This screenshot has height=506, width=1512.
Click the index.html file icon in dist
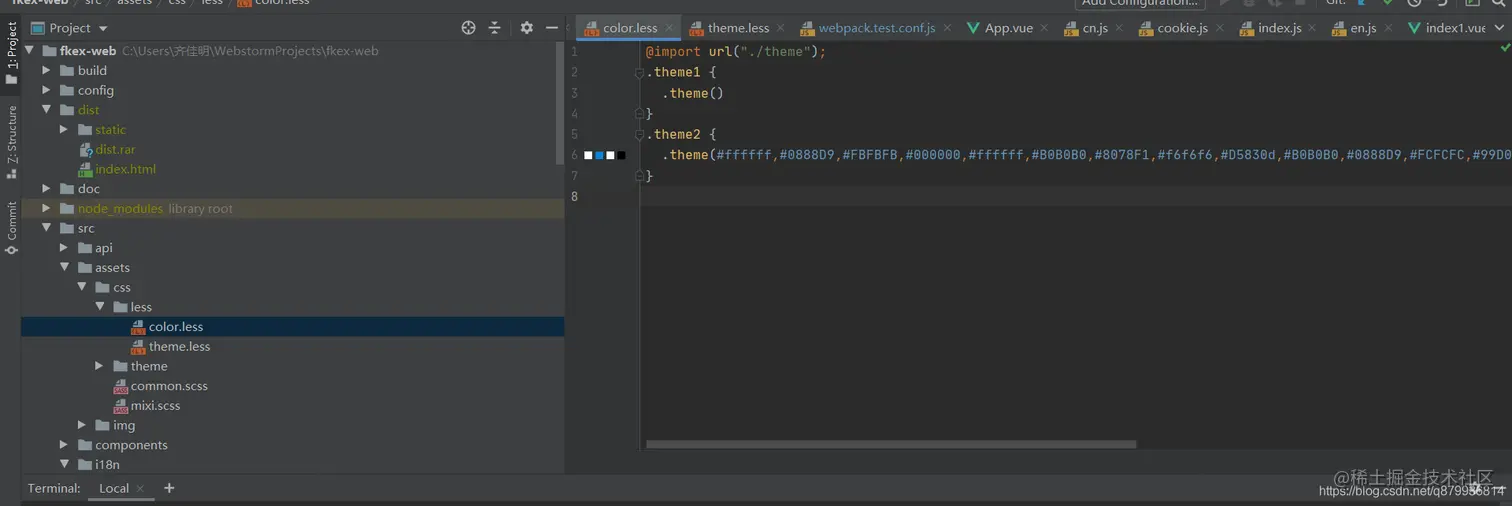click(85, 169)
